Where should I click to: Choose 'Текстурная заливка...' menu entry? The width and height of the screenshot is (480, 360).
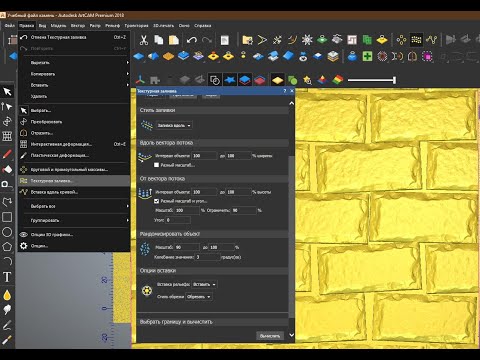(x=74, y=181)
